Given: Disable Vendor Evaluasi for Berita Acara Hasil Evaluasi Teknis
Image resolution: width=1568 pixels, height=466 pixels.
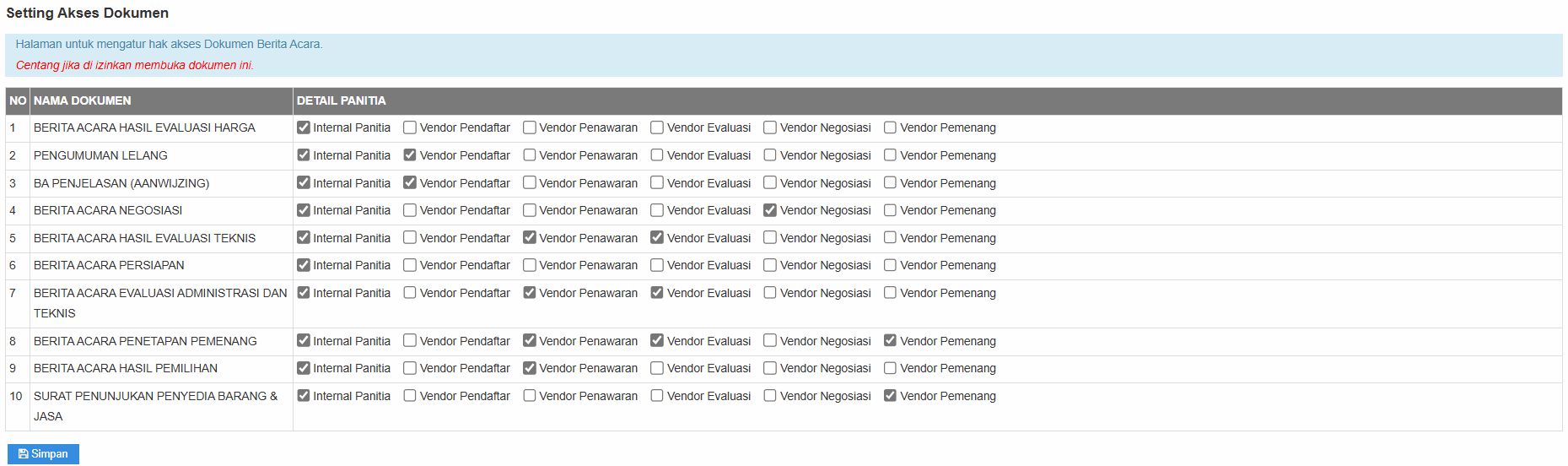Looking at the screenshot, I should (x=657, y=237).
